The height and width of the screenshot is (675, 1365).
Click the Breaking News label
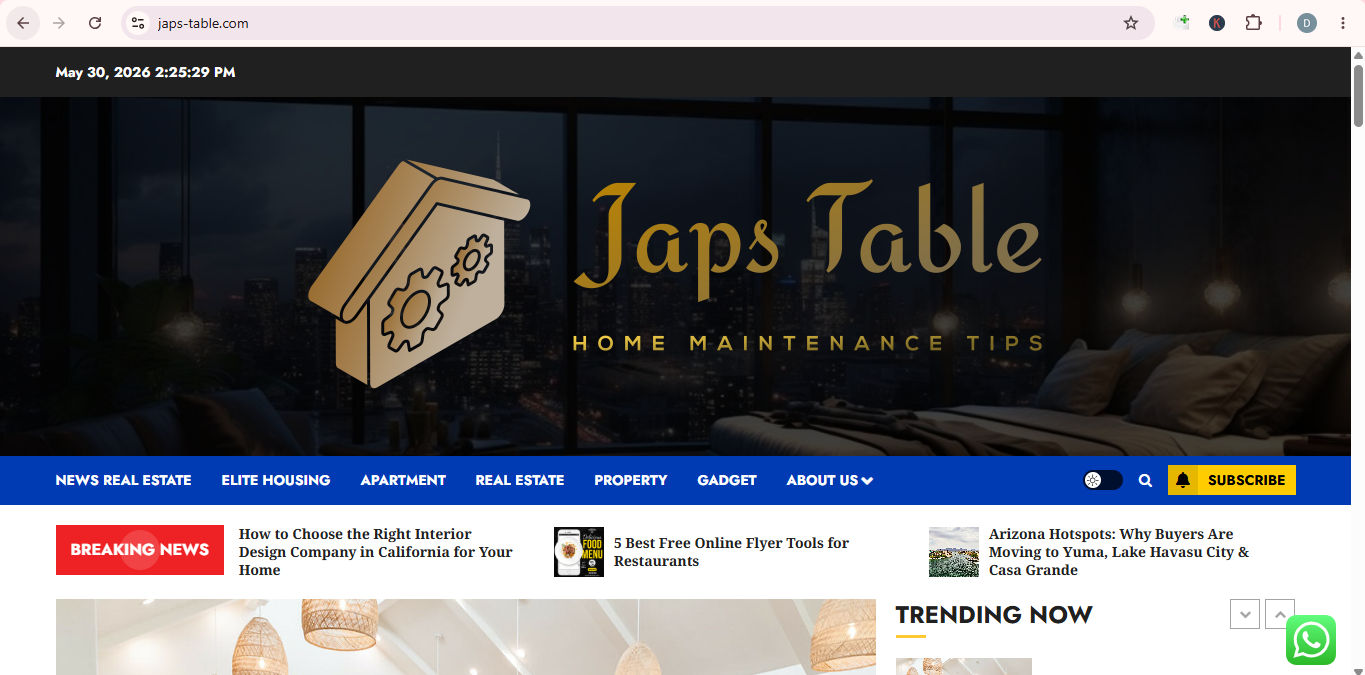click(140, 550)
